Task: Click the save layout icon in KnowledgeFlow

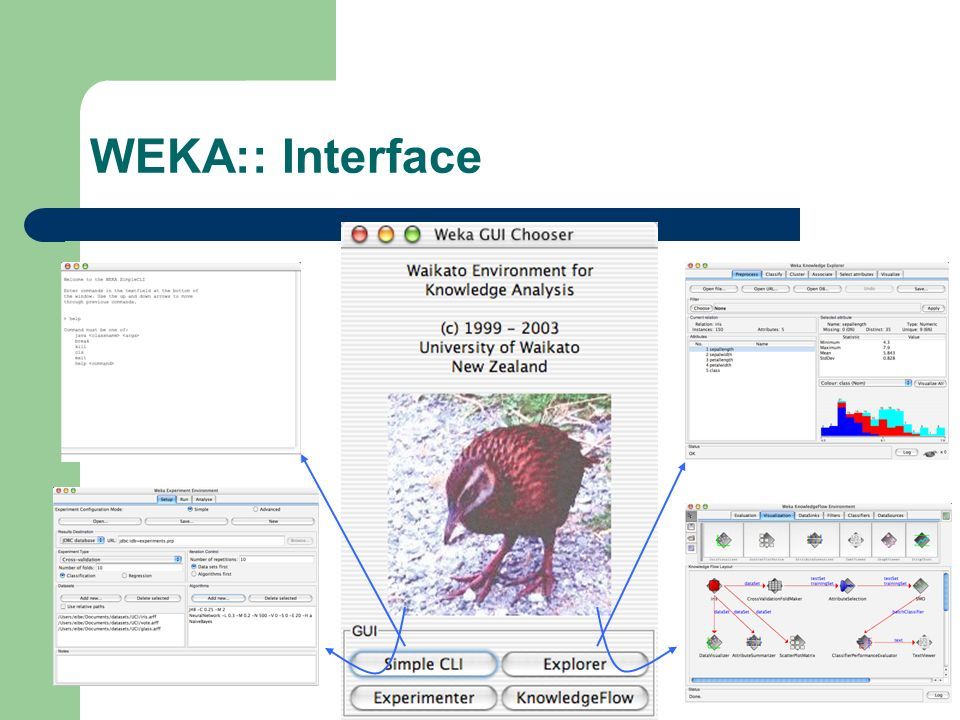Action: click(691, 527)
